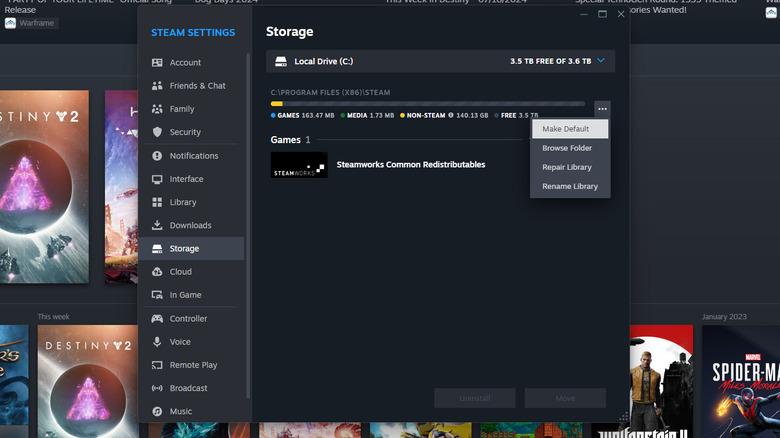Viewport: 780px width, 438px height.
Task: Maximize the Steam Settings window
Action: (x=602, y=14)
